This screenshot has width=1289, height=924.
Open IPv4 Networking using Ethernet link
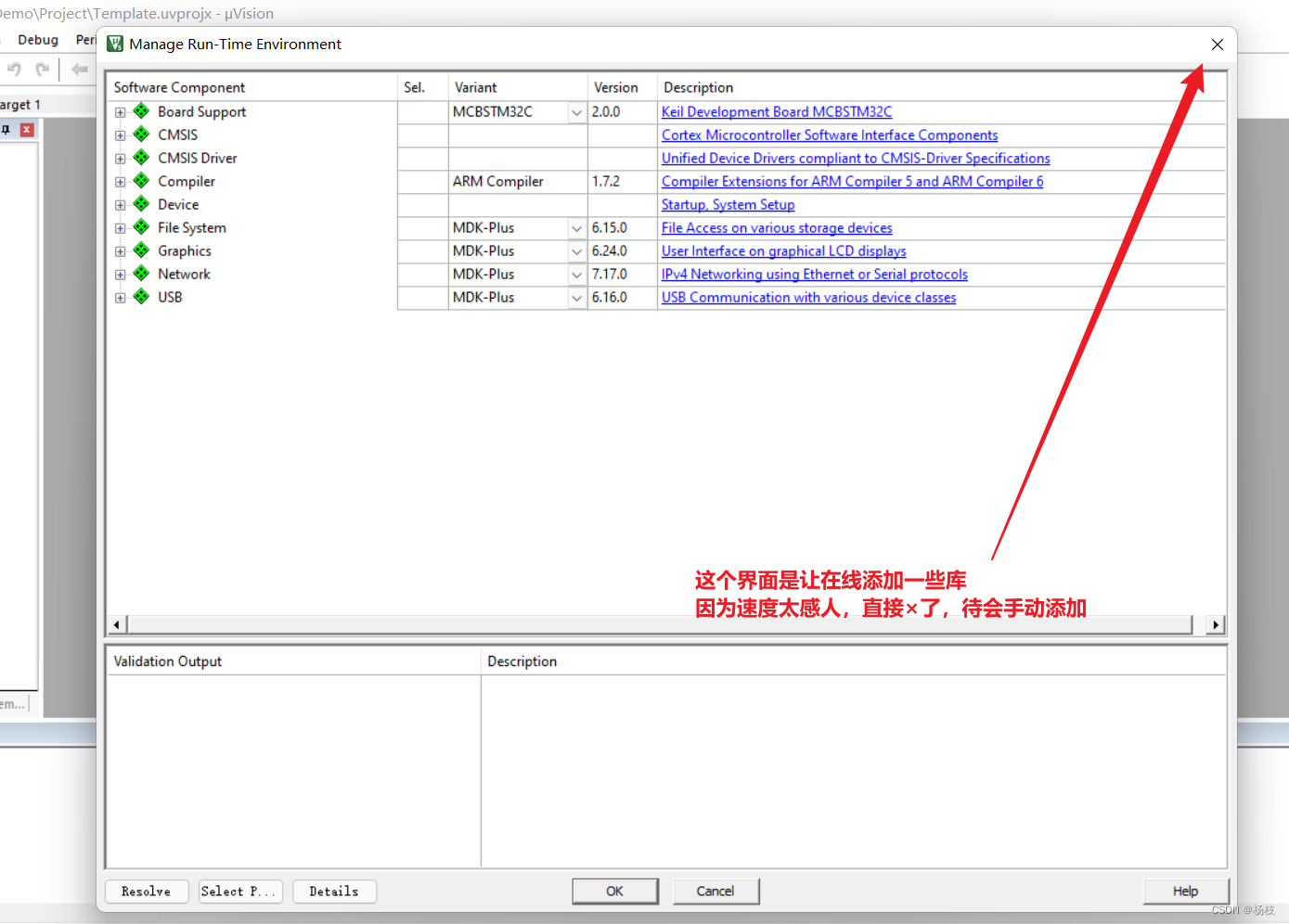(815, 274)
